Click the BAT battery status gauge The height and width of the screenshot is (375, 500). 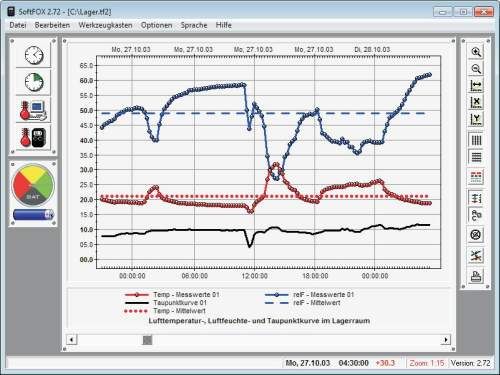(x=33, y=185)
